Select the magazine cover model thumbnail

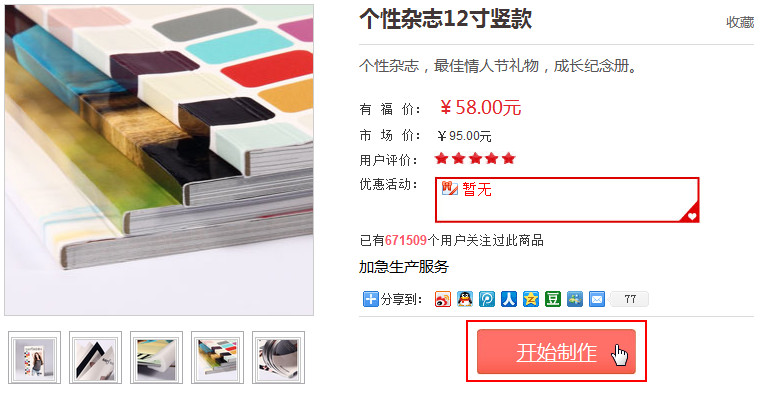(34, 358)
